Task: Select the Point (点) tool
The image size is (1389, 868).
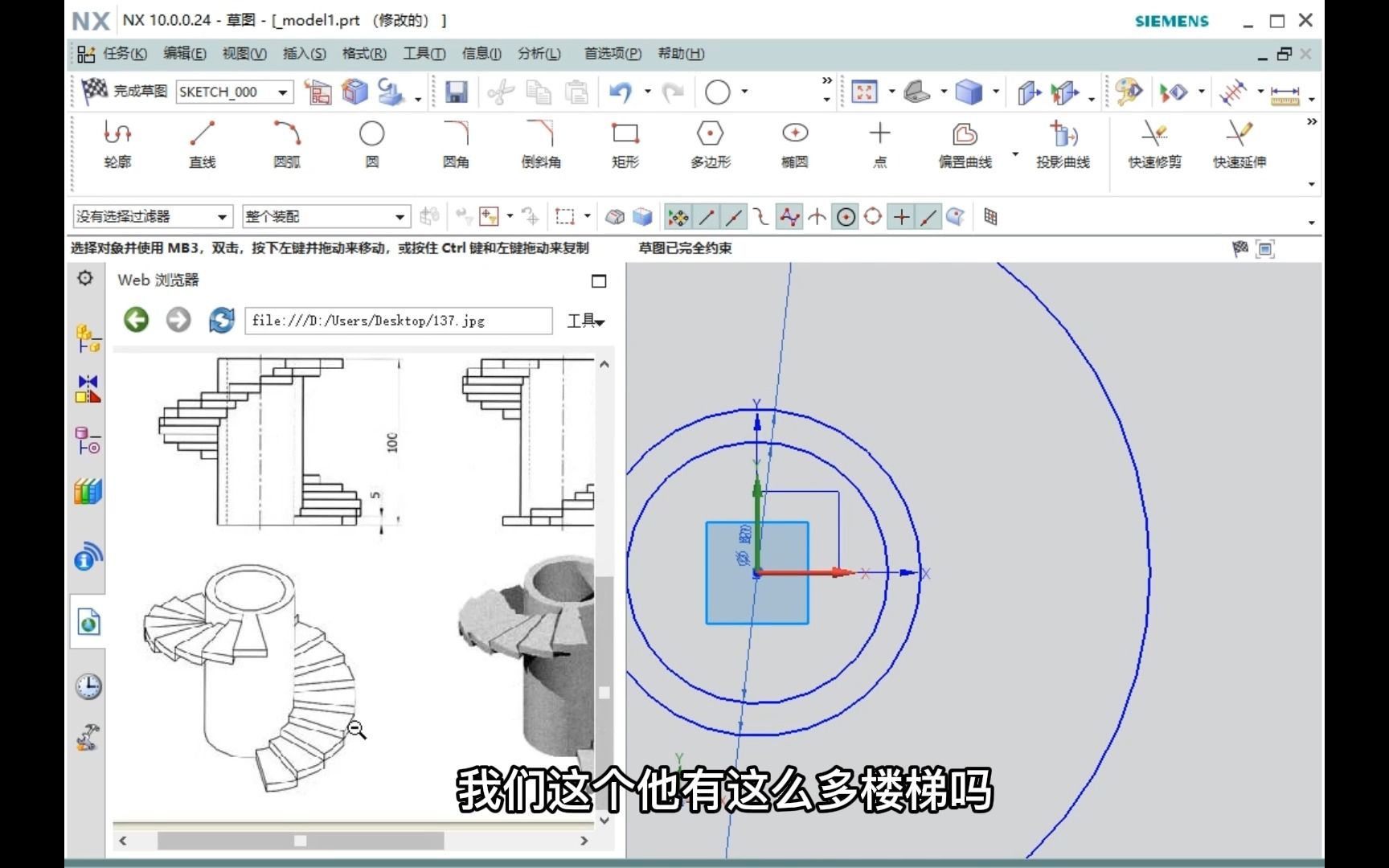Action: [880, 145]
